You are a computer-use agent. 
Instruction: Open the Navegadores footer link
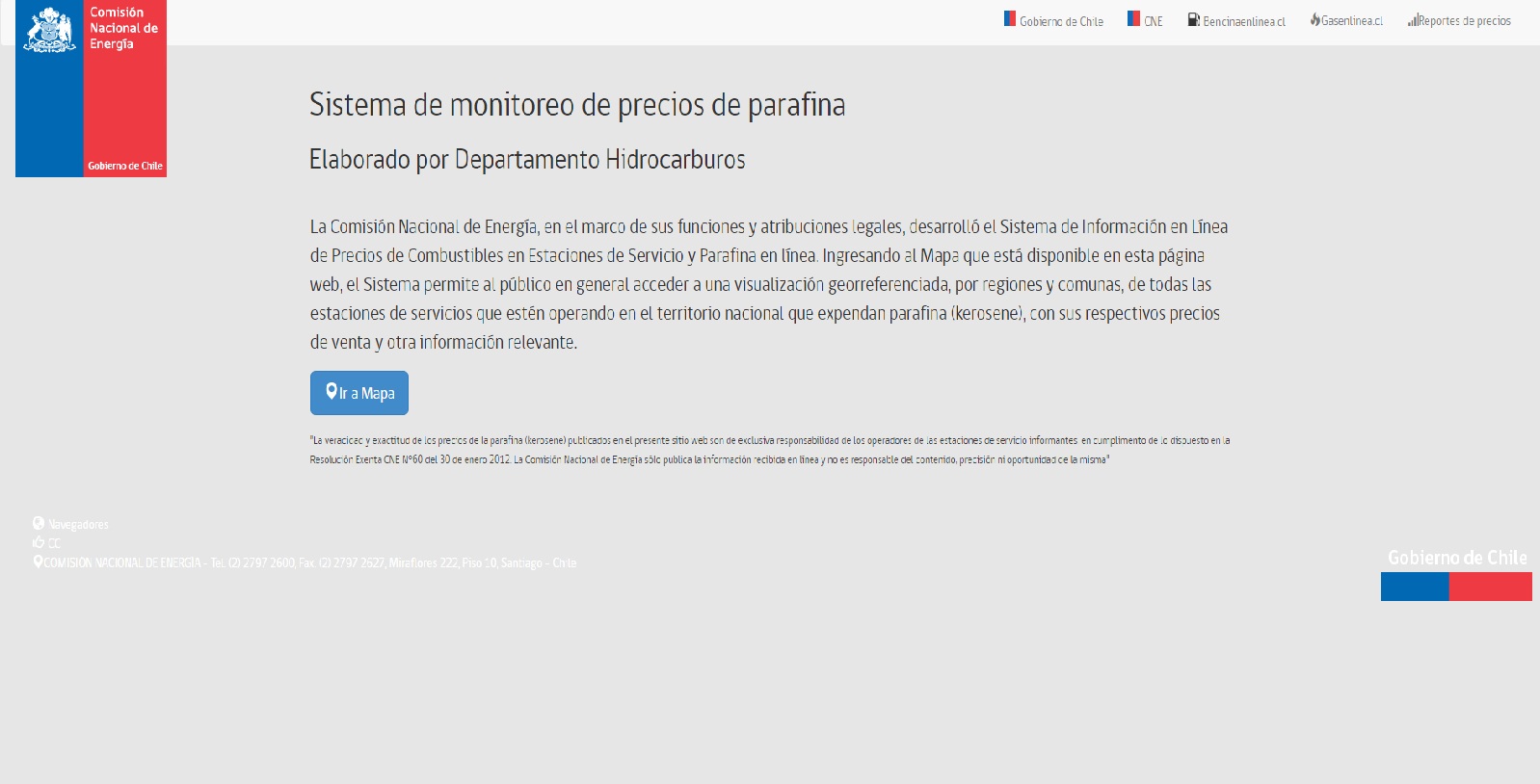pyautogui.click(x=78, y=525)
